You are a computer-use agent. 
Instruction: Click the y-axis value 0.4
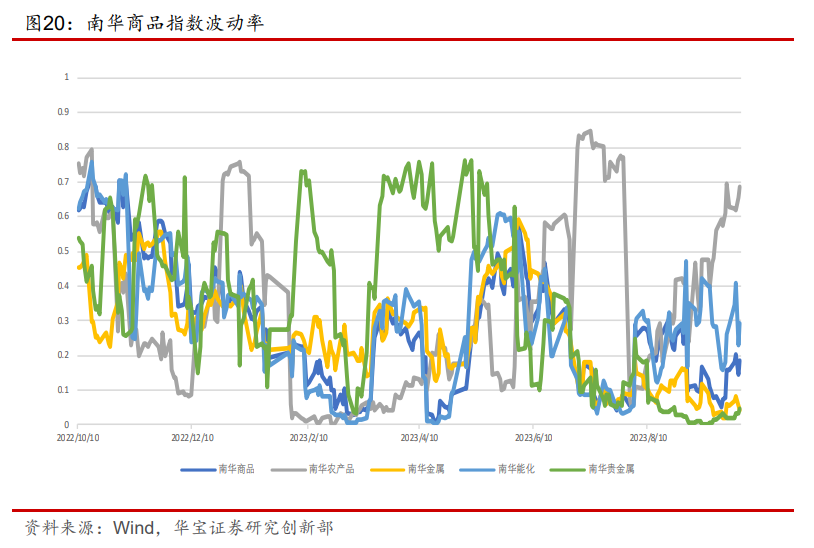pyautogui.click(x=63, y=286)
